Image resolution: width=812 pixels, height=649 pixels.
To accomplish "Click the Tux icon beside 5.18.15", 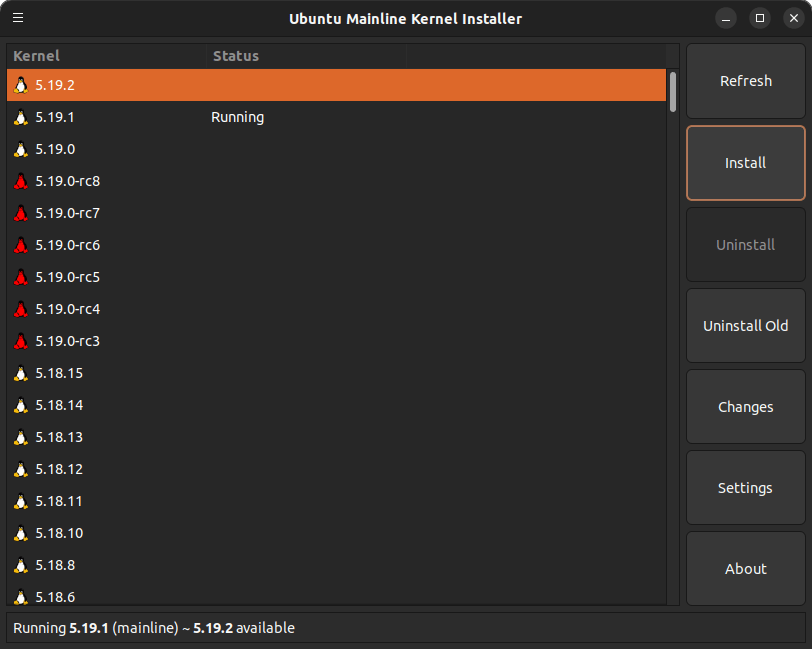I will (x=21, y=373).
